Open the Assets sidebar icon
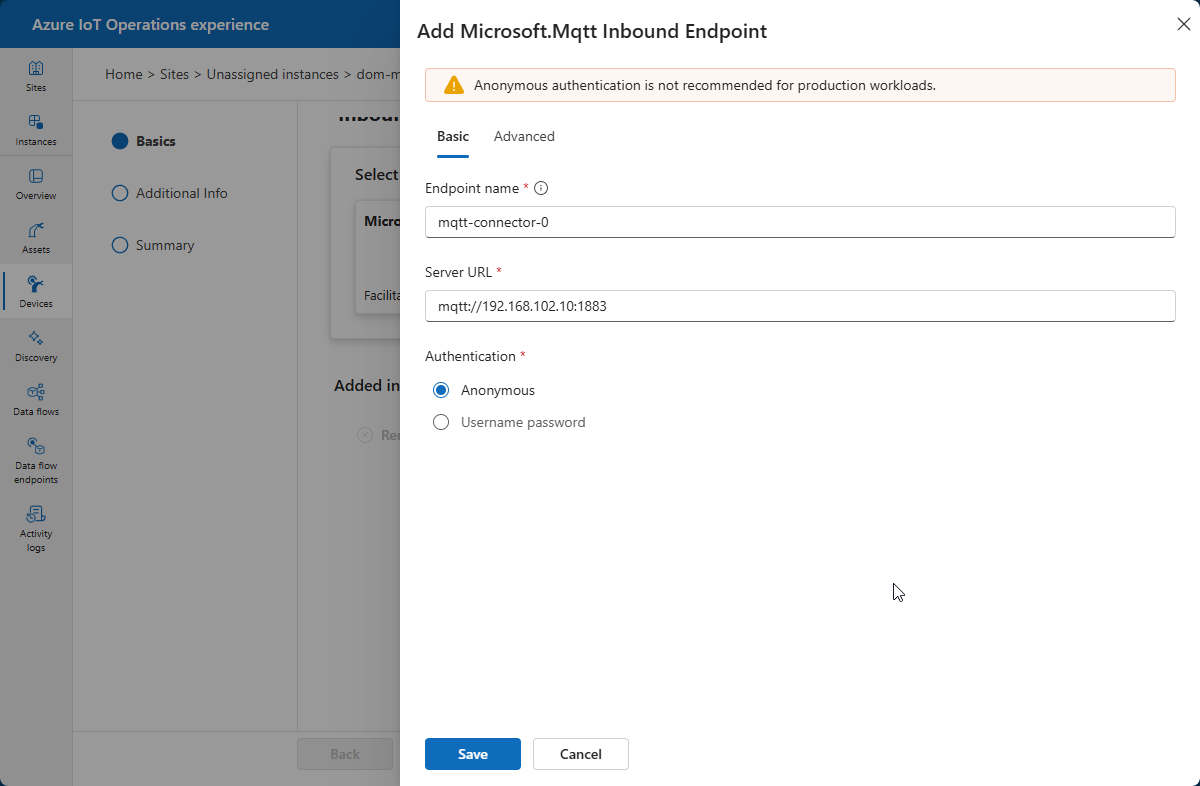 tap(36, 238)
